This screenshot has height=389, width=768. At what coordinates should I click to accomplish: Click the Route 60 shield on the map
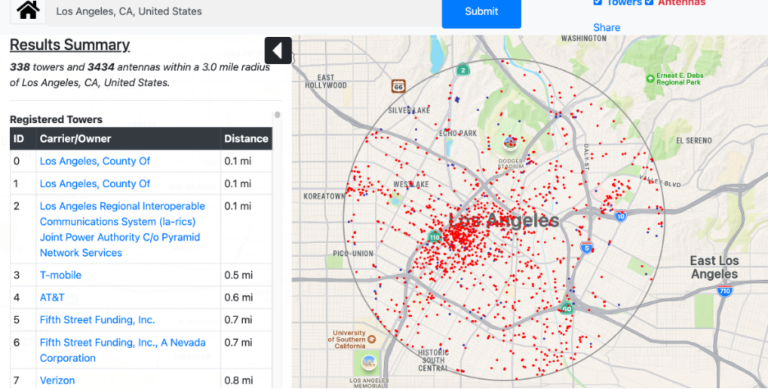[567, 308]
